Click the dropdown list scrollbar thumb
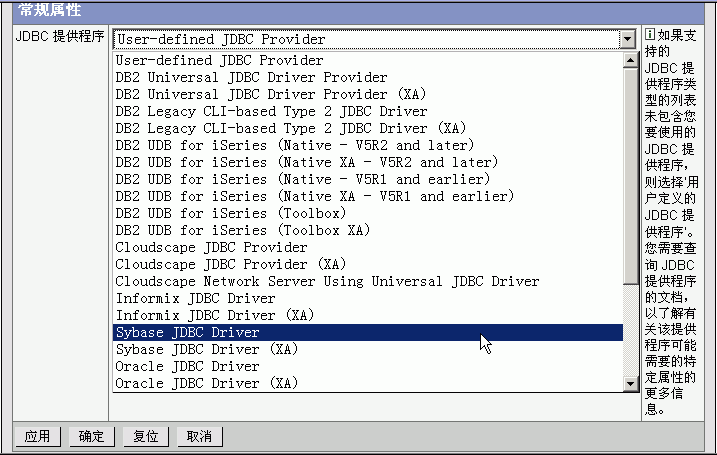 coord(631,176)
